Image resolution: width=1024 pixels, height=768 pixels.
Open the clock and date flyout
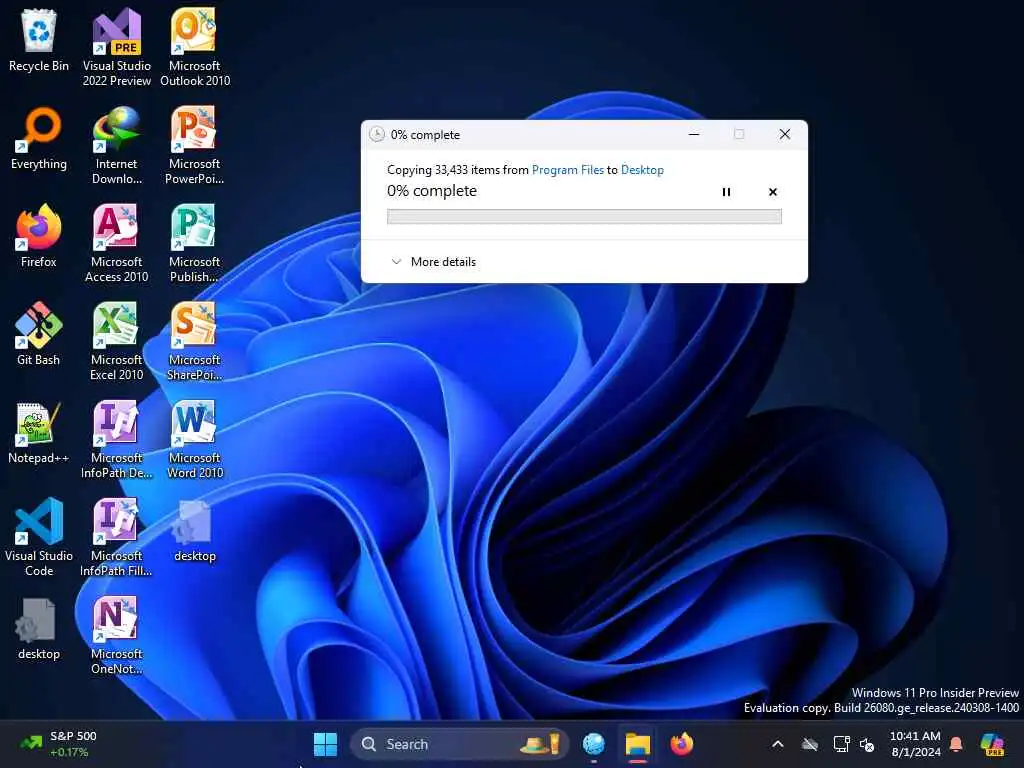click(x=915, y=744)
